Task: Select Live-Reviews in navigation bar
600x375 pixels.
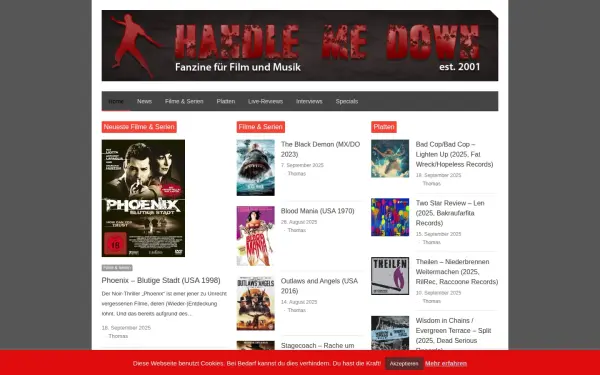Action: [265, 101]
